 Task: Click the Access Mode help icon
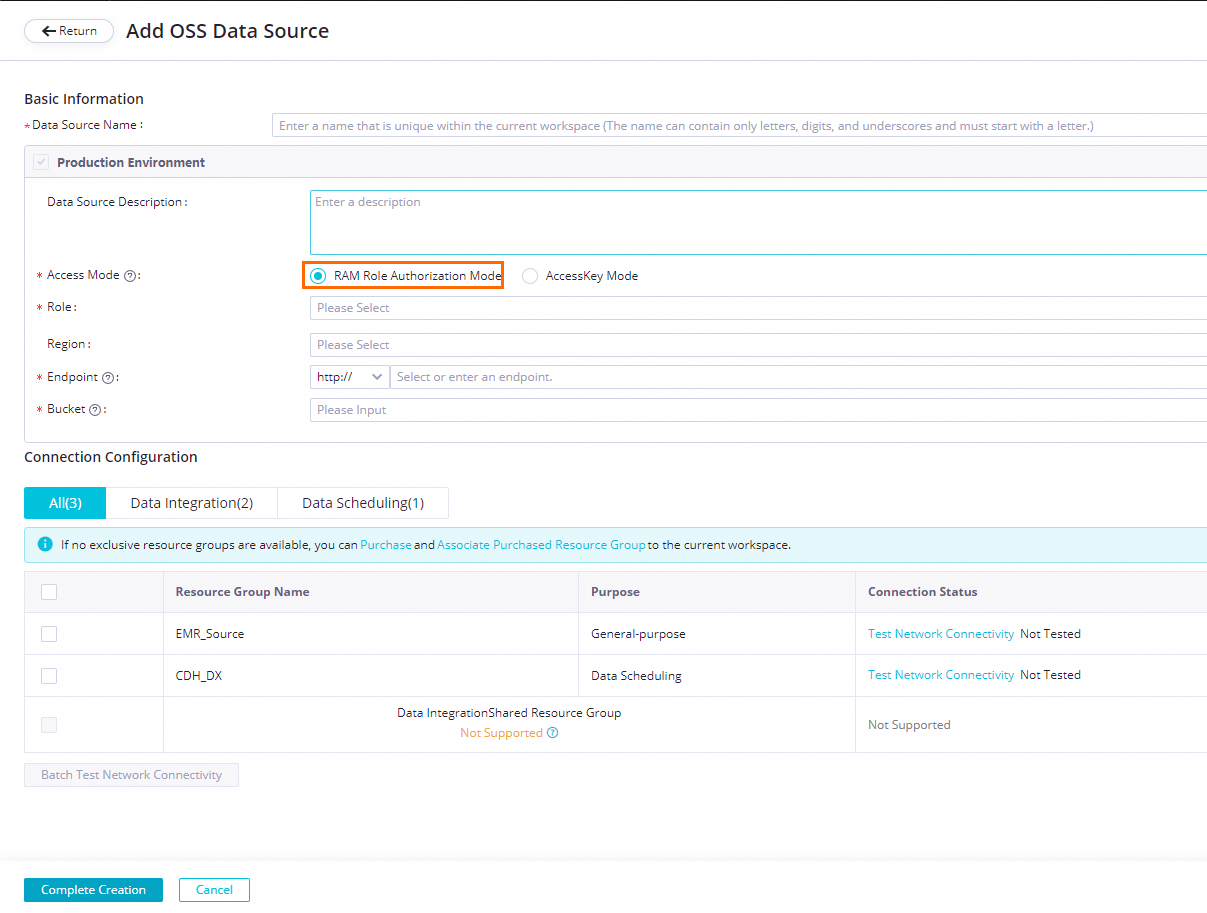(x=130, y=276)
